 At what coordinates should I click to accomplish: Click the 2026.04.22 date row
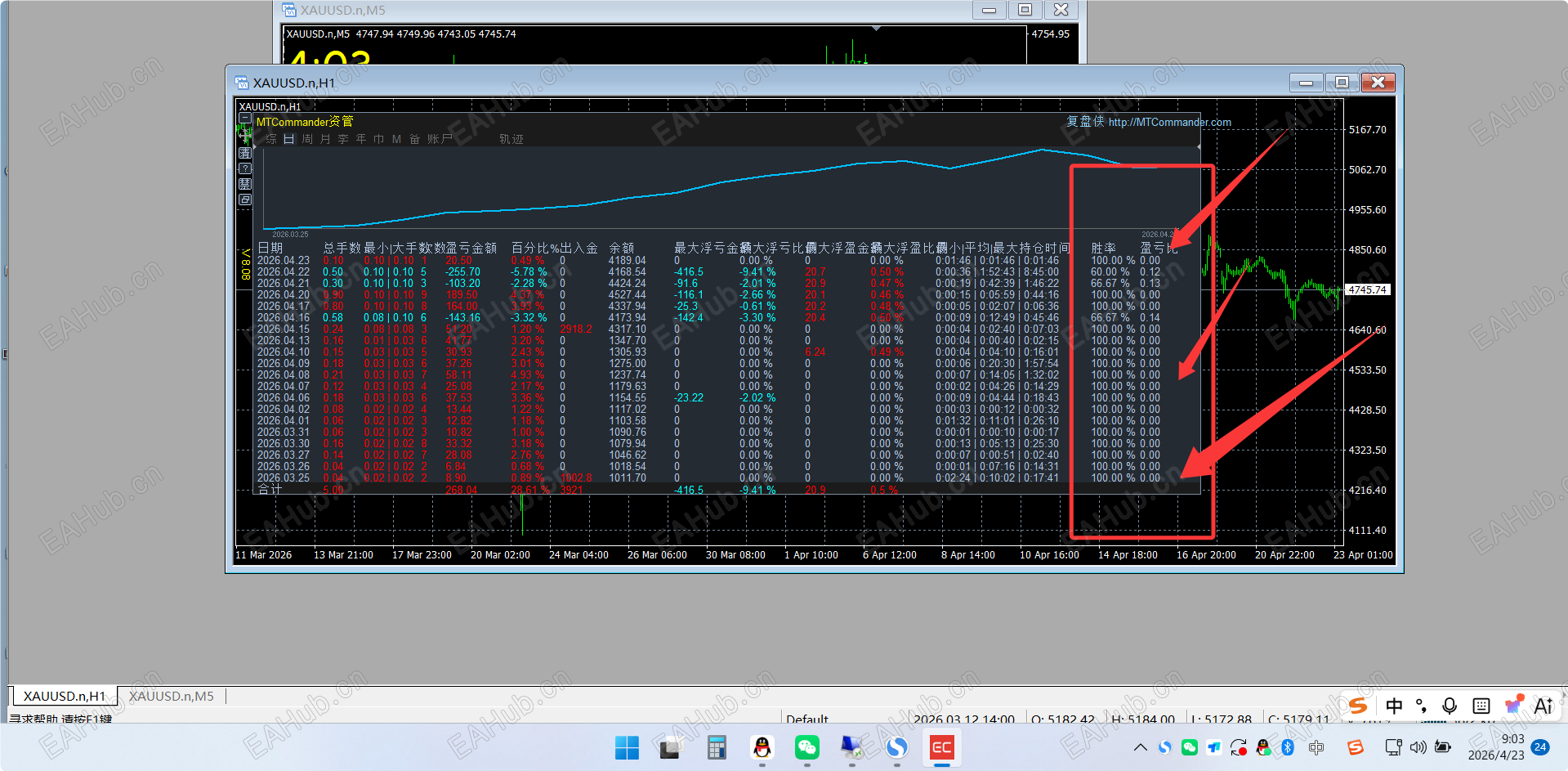tap(284, 271)
